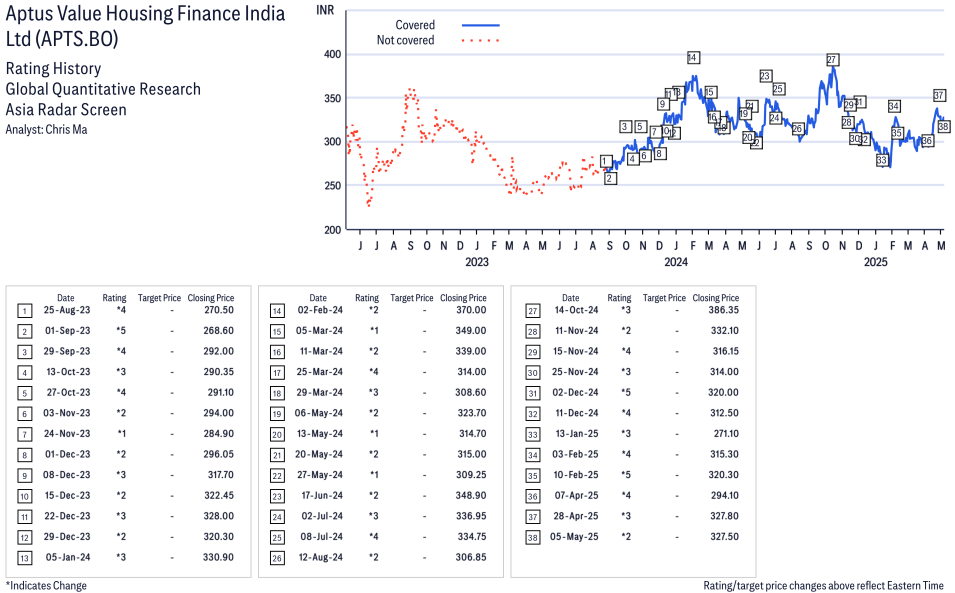Click the index box 33 beside 13-Jan-25
Screen dimensions: 955x593
click(533, 435)
